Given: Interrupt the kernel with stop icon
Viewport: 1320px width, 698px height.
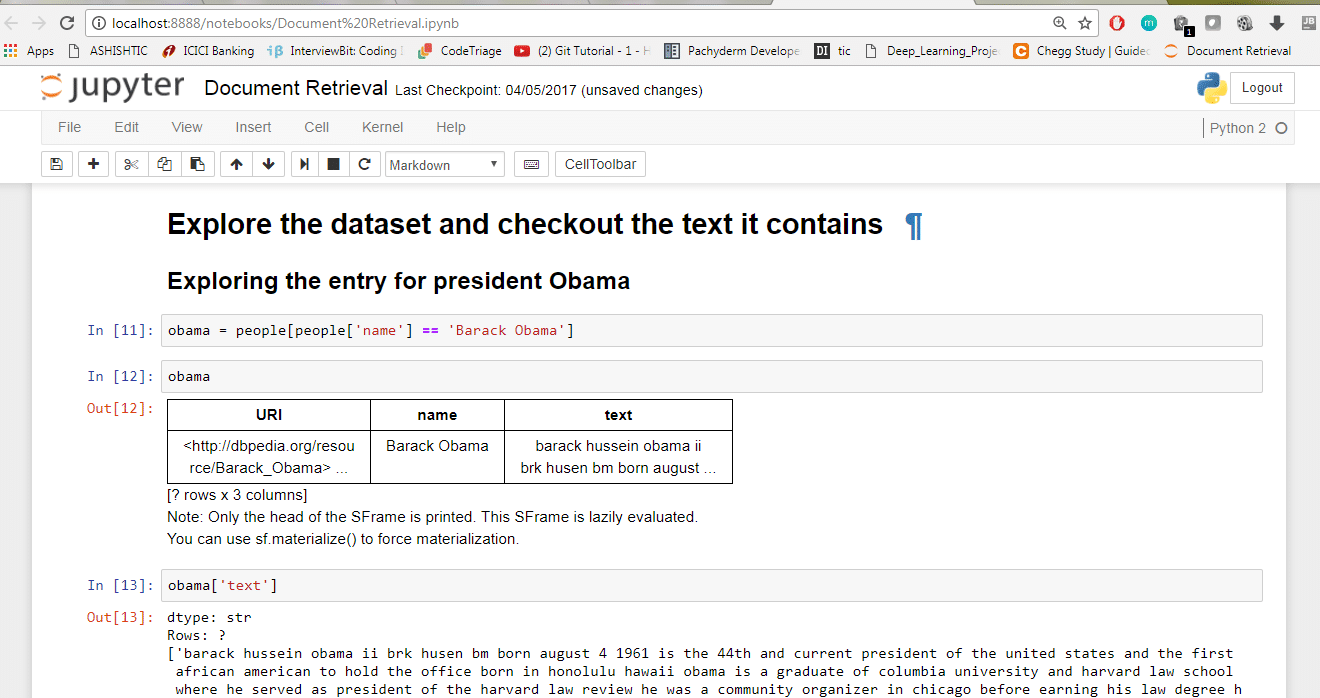Looking at the screenshot, I should [334, 165].
